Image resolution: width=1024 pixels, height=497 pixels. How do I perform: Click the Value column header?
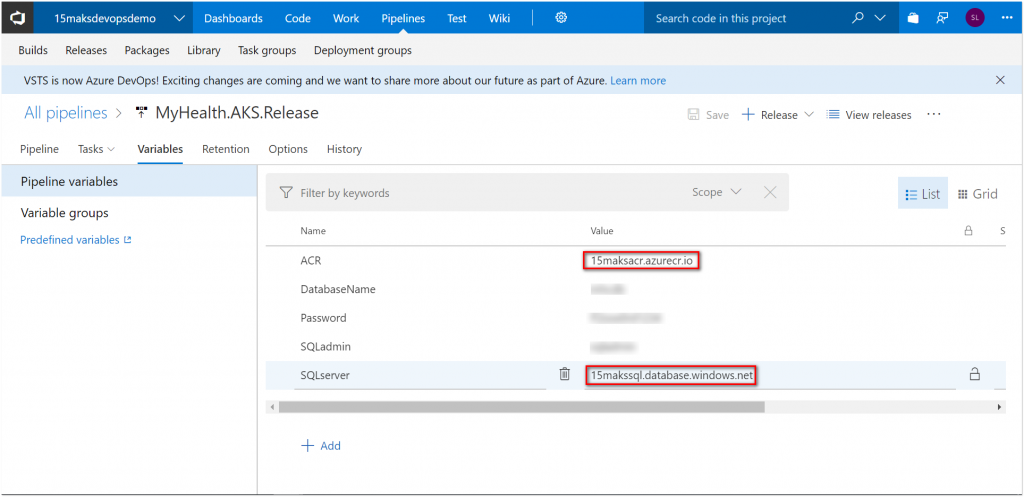point(602,231)
